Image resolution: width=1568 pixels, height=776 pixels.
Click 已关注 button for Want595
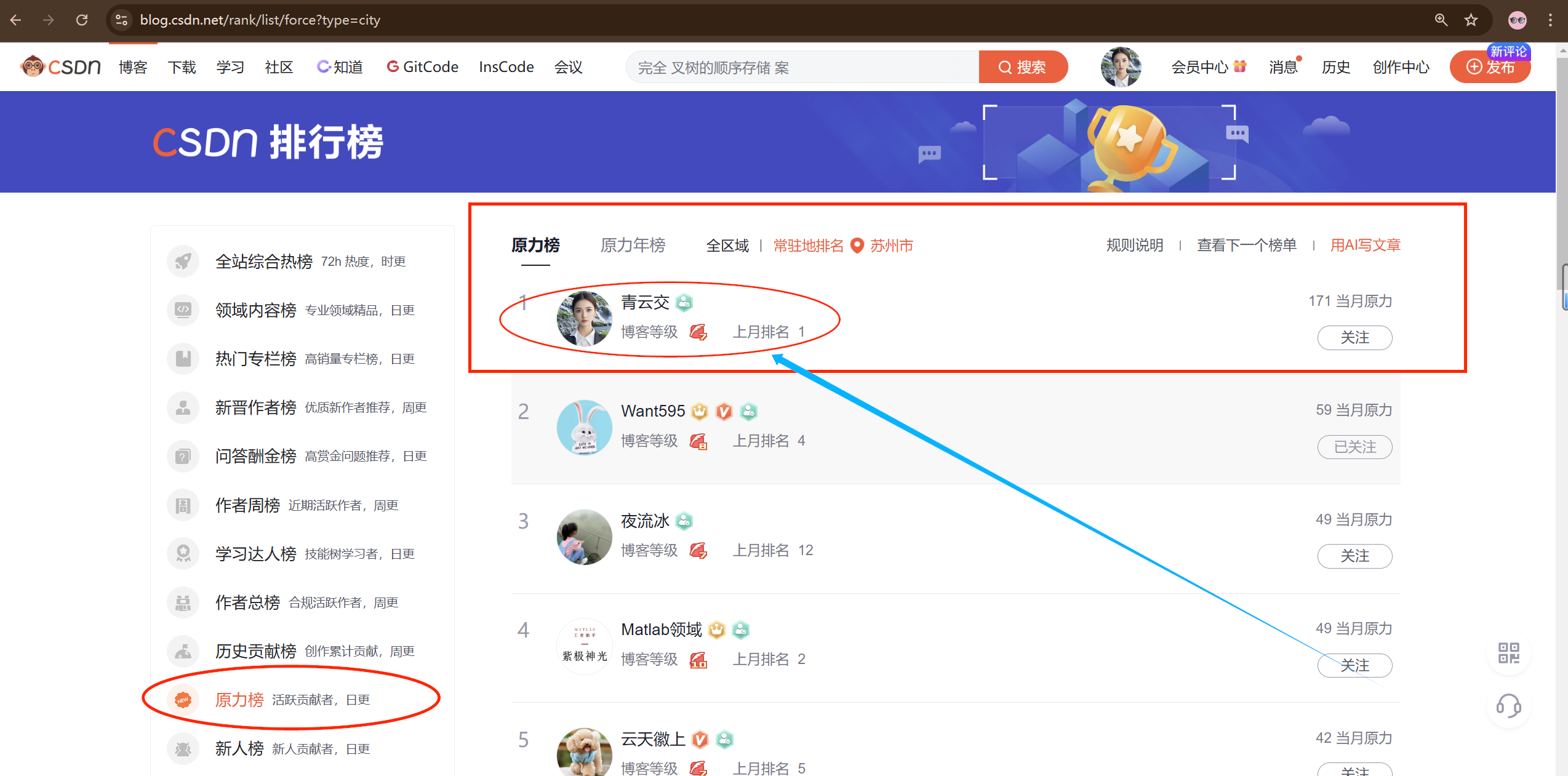(1354, 447)
